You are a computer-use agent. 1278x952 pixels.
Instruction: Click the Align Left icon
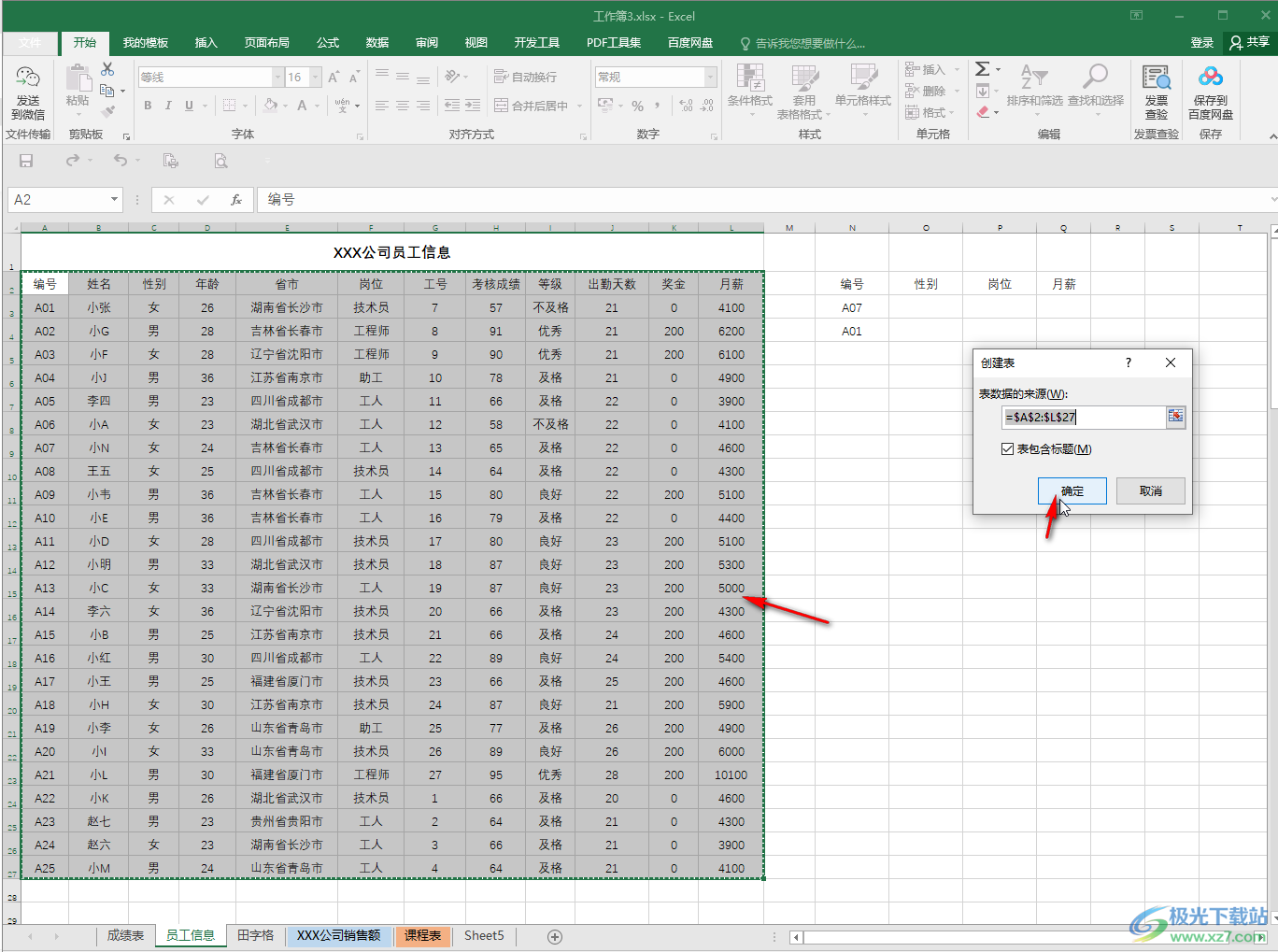pos(382,106)
